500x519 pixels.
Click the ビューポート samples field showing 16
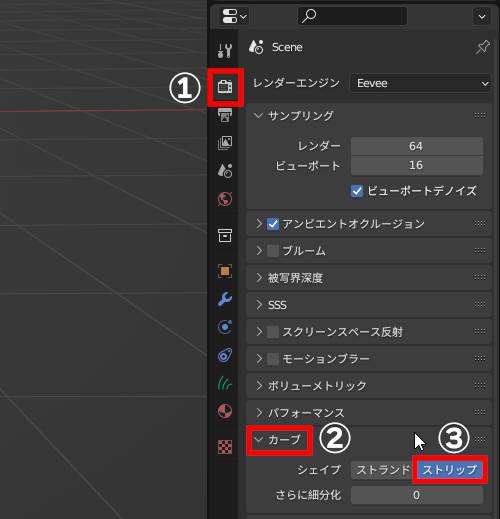(x=416, y=165)
